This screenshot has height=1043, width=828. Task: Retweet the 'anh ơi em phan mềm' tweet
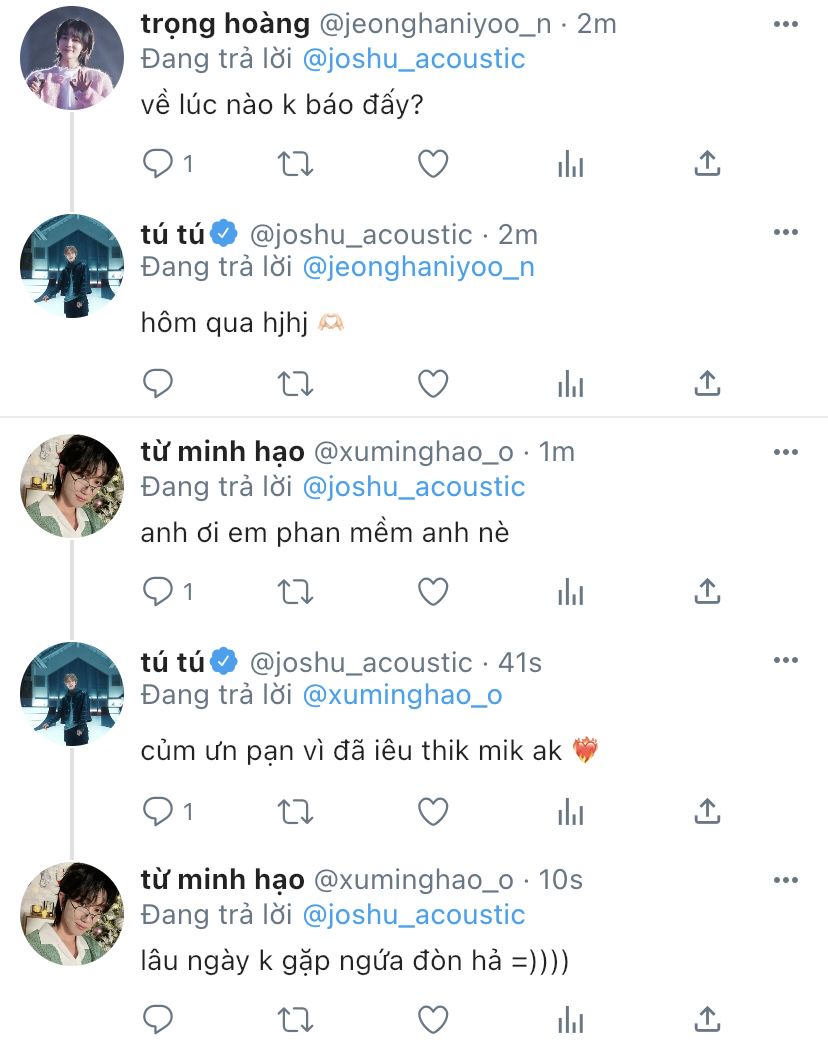(295, 591)
